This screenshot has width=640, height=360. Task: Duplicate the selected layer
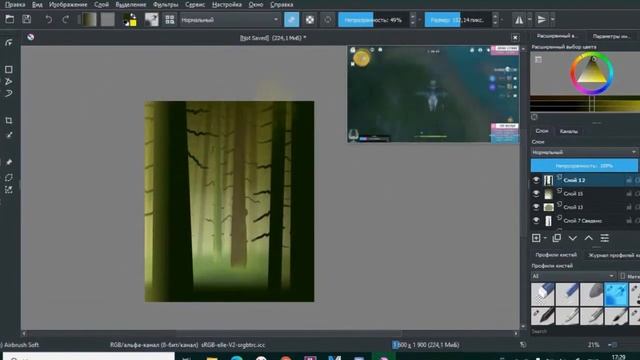point(556,238)
